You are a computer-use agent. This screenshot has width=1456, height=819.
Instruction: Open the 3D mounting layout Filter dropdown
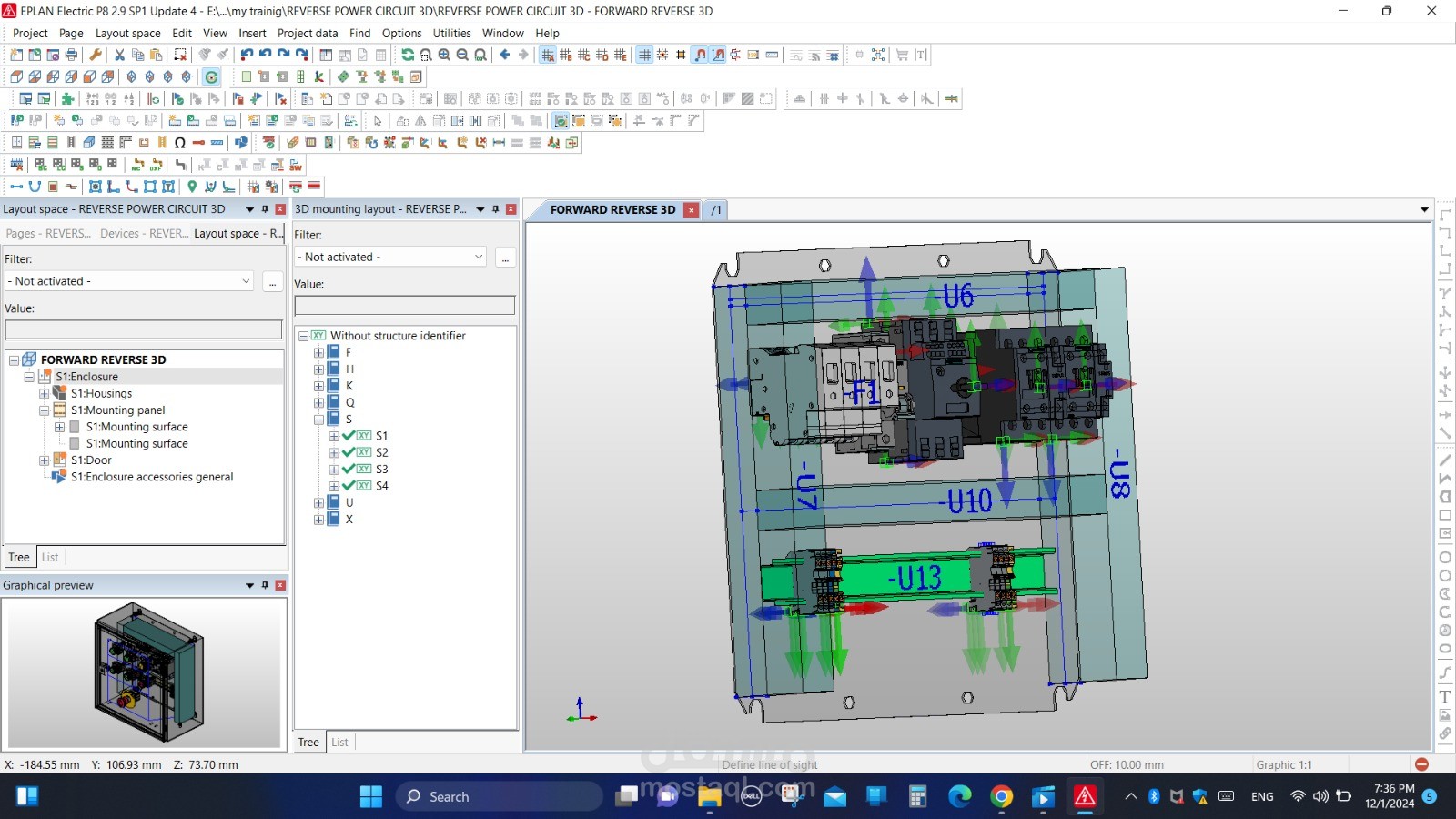pos(479,258)
